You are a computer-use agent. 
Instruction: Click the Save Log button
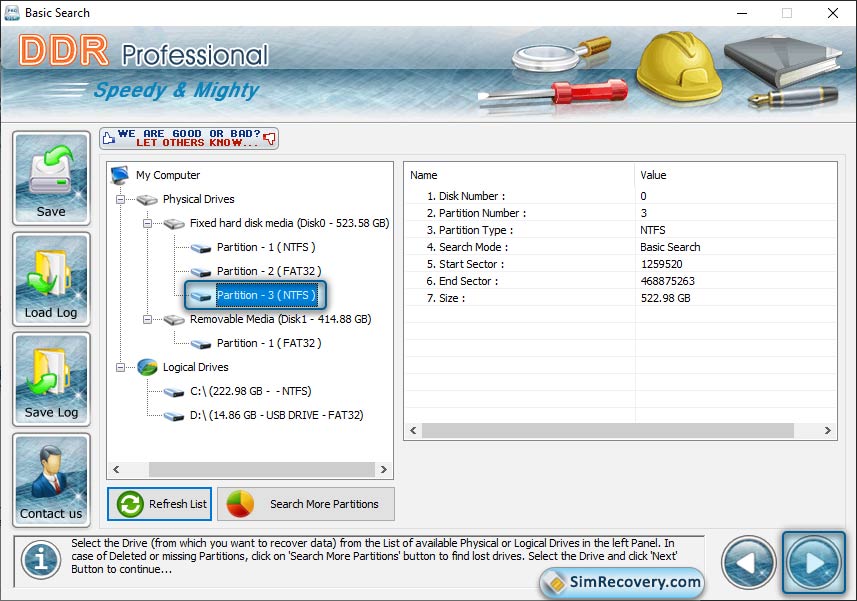51,379
